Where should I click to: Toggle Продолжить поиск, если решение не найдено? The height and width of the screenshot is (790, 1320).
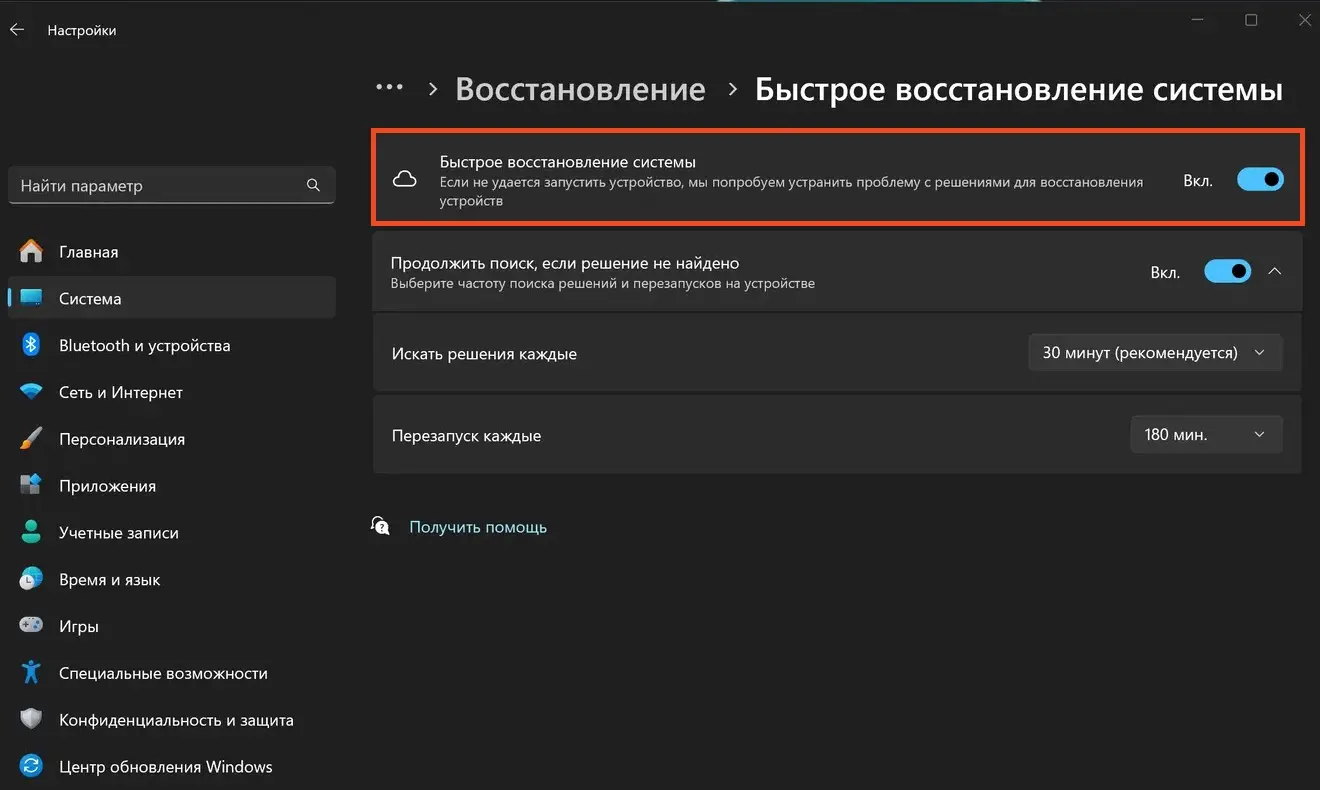click(x=1227, y=272)
